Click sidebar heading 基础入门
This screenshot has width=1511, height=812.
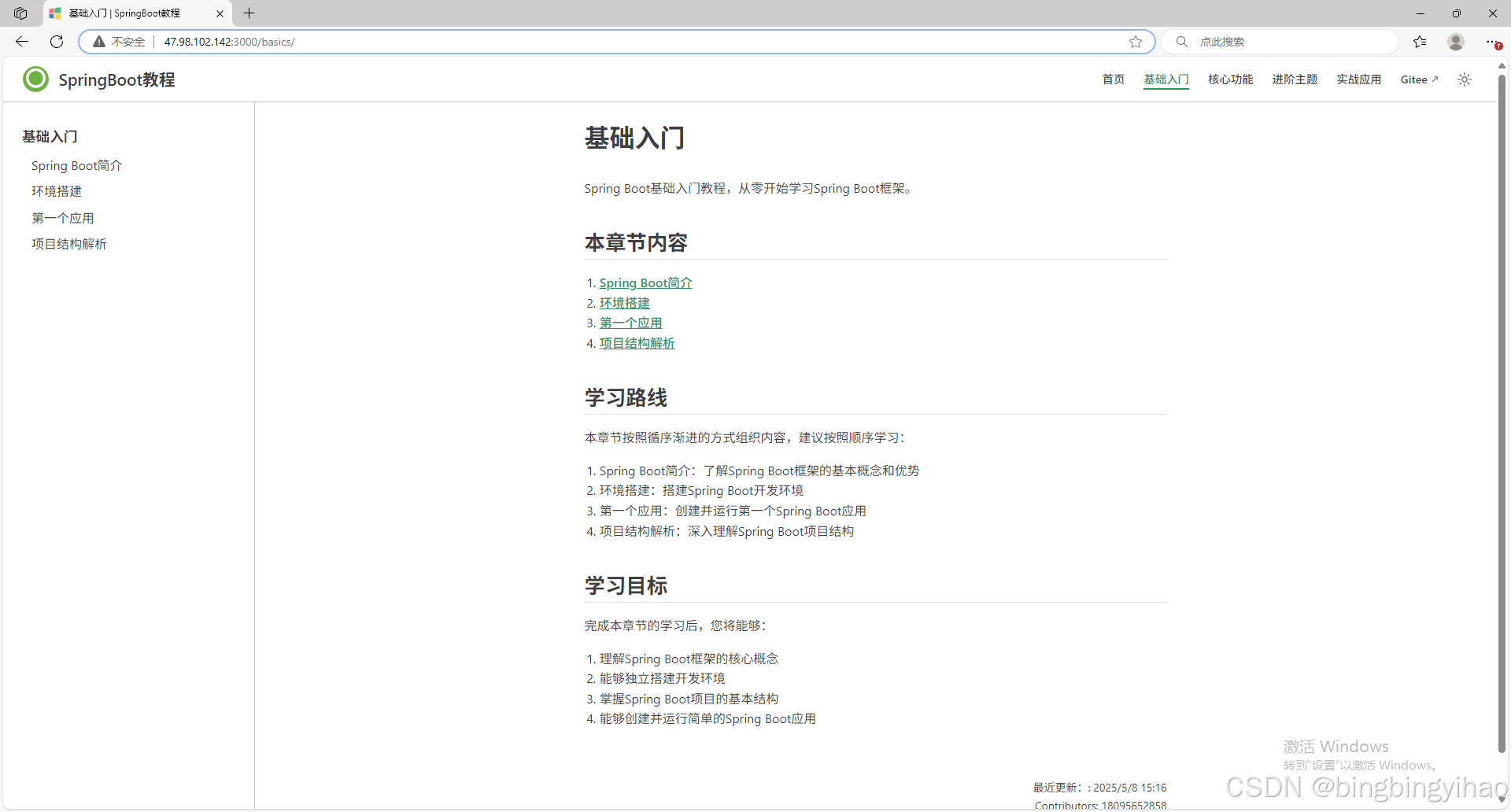tap(50, 136)
